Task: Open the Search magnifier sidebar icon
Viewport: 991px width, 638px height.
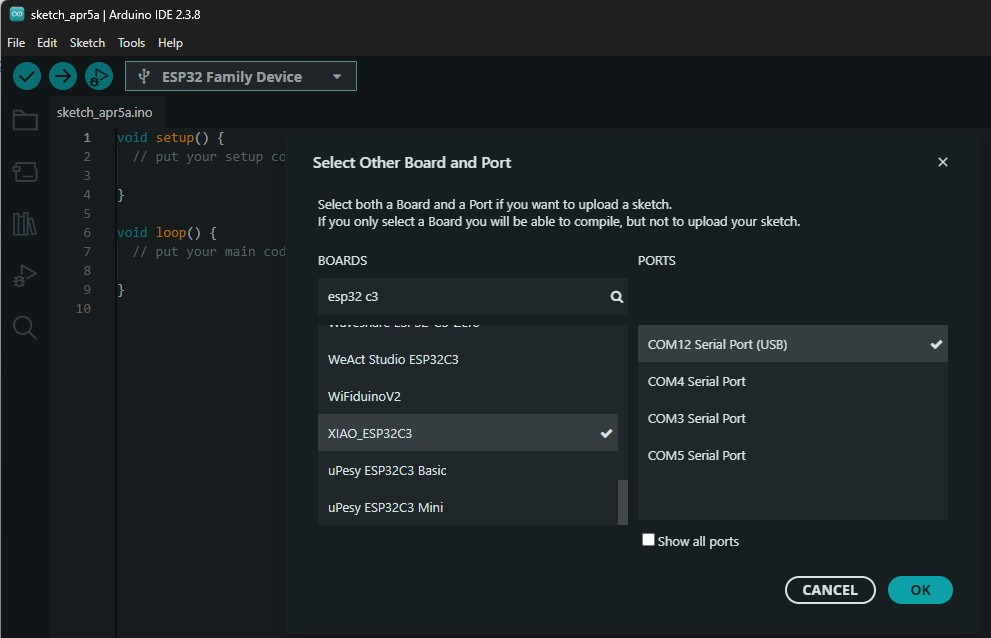Action: [x=25, y=328]
